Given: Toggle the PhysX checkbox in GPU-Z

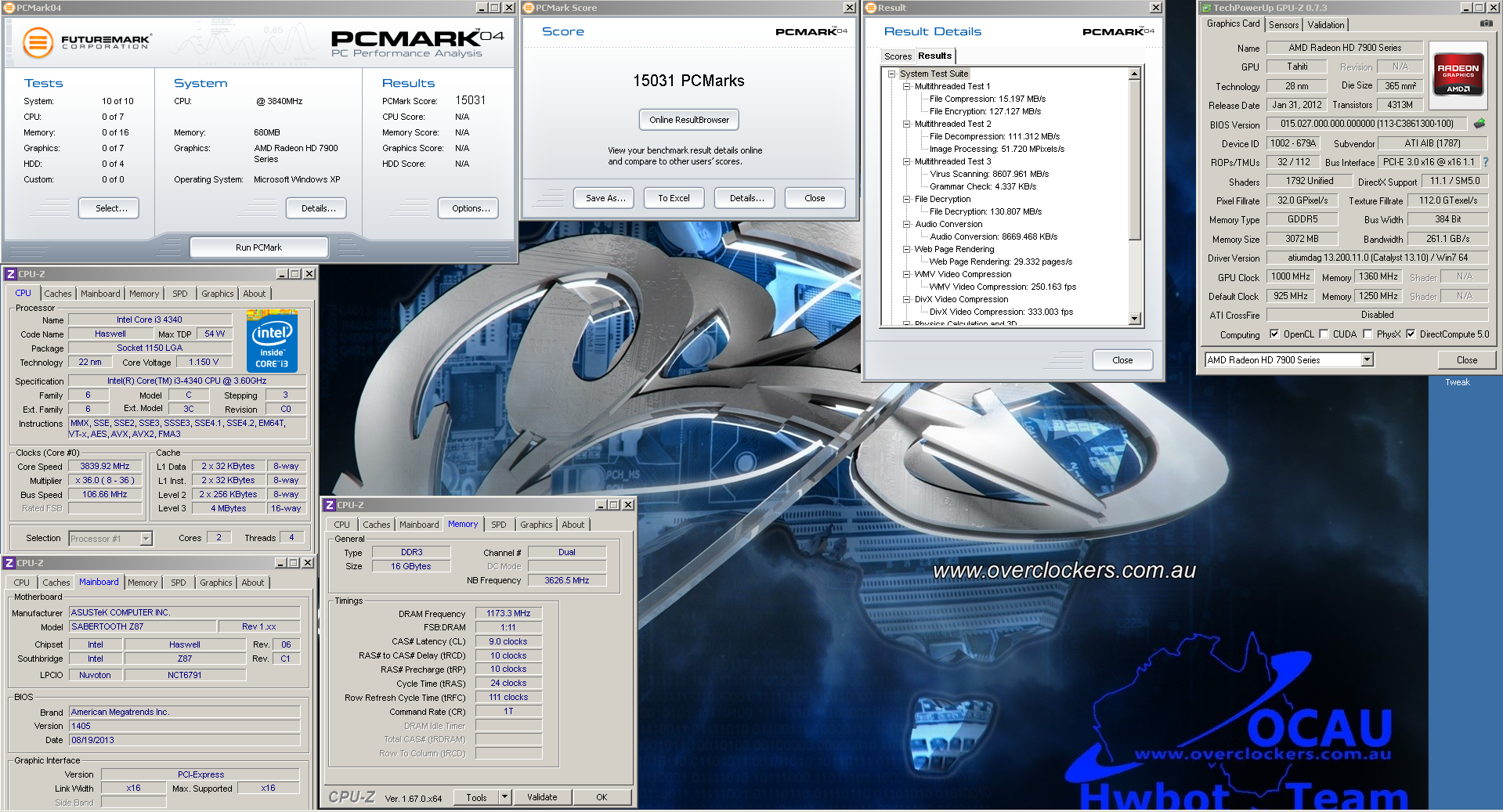Looking at the screenshot, I should [x=1368, y=334].
